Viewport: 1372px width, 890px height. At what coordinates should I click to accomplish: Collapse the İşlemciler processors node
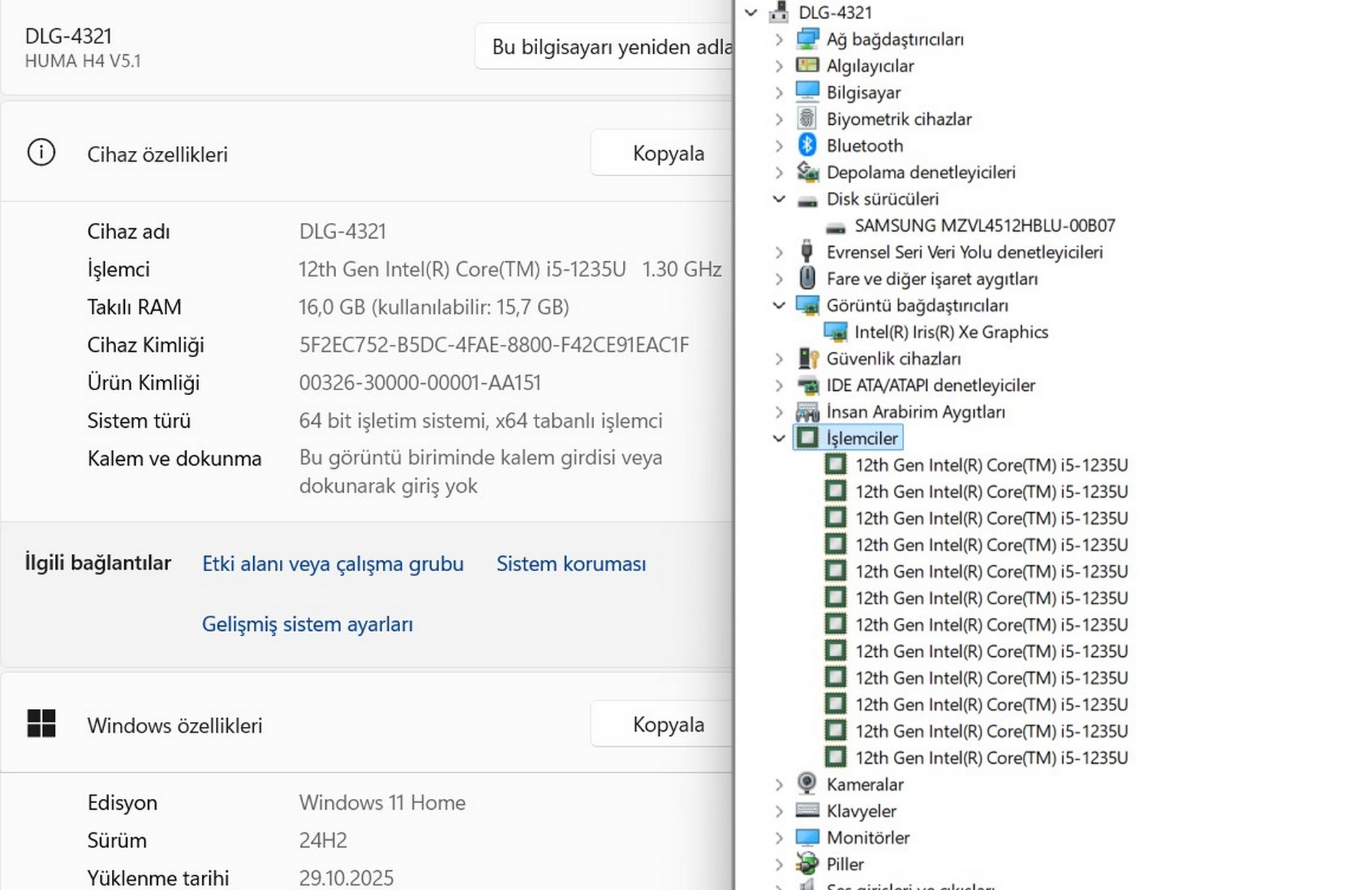(779, 438)
